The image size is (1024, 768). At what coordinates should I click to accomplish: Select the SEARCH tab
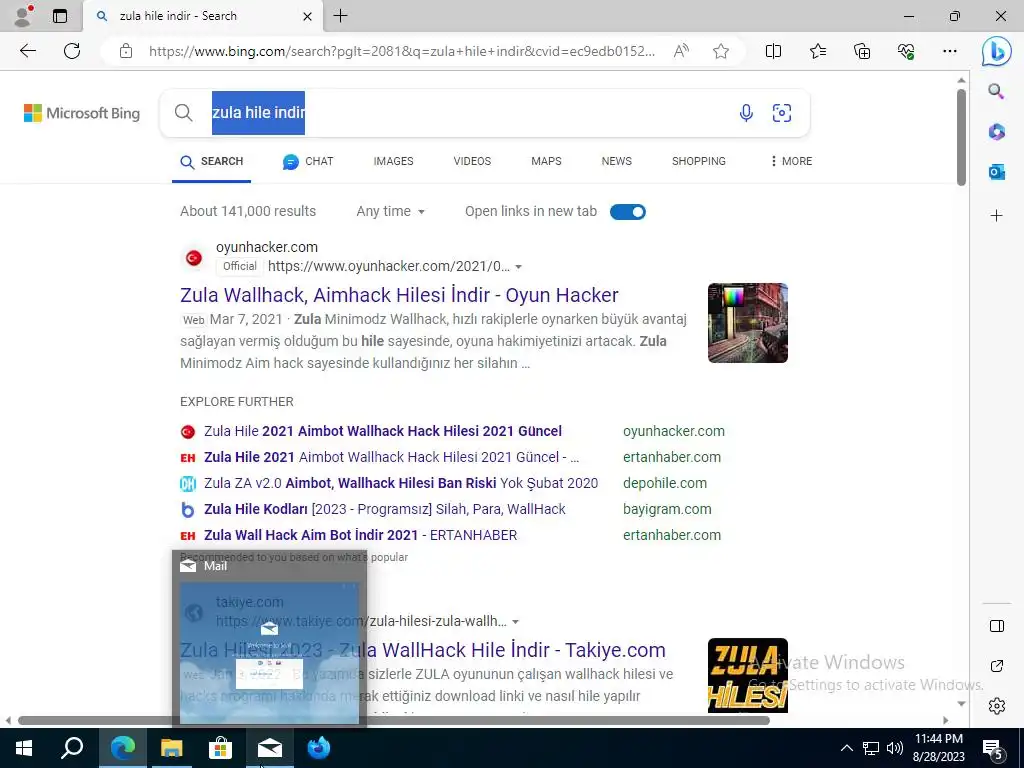212,161
